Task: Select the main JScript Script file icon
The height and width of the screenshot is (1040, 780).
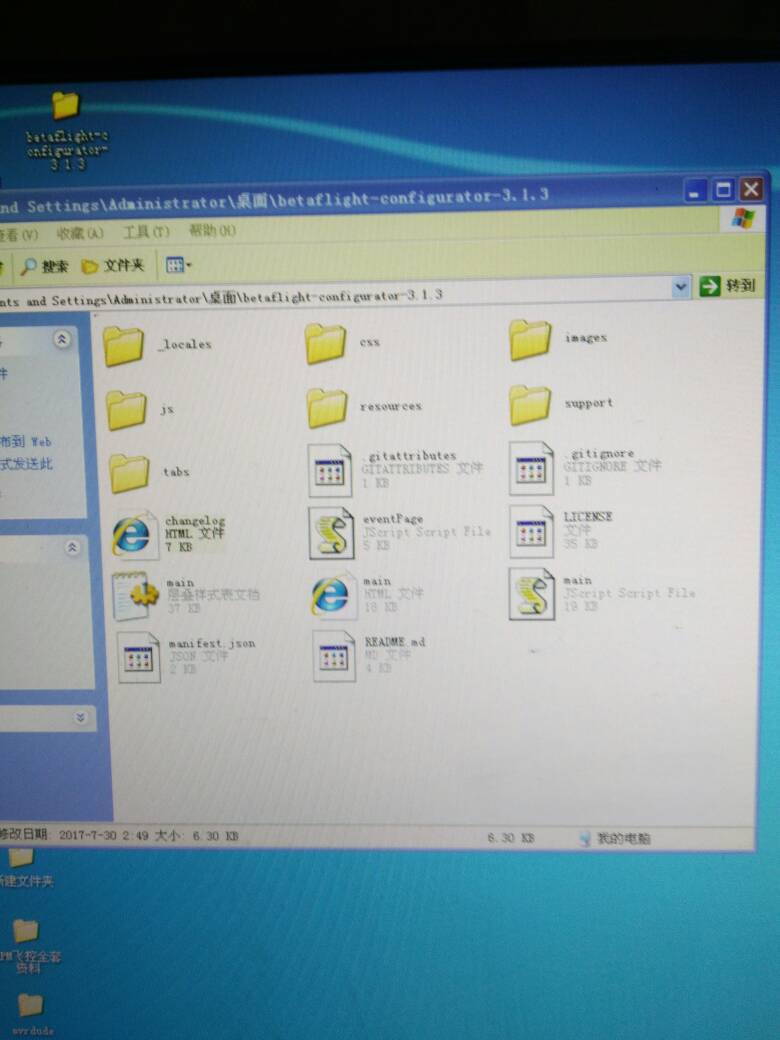Action: (532, 594)
